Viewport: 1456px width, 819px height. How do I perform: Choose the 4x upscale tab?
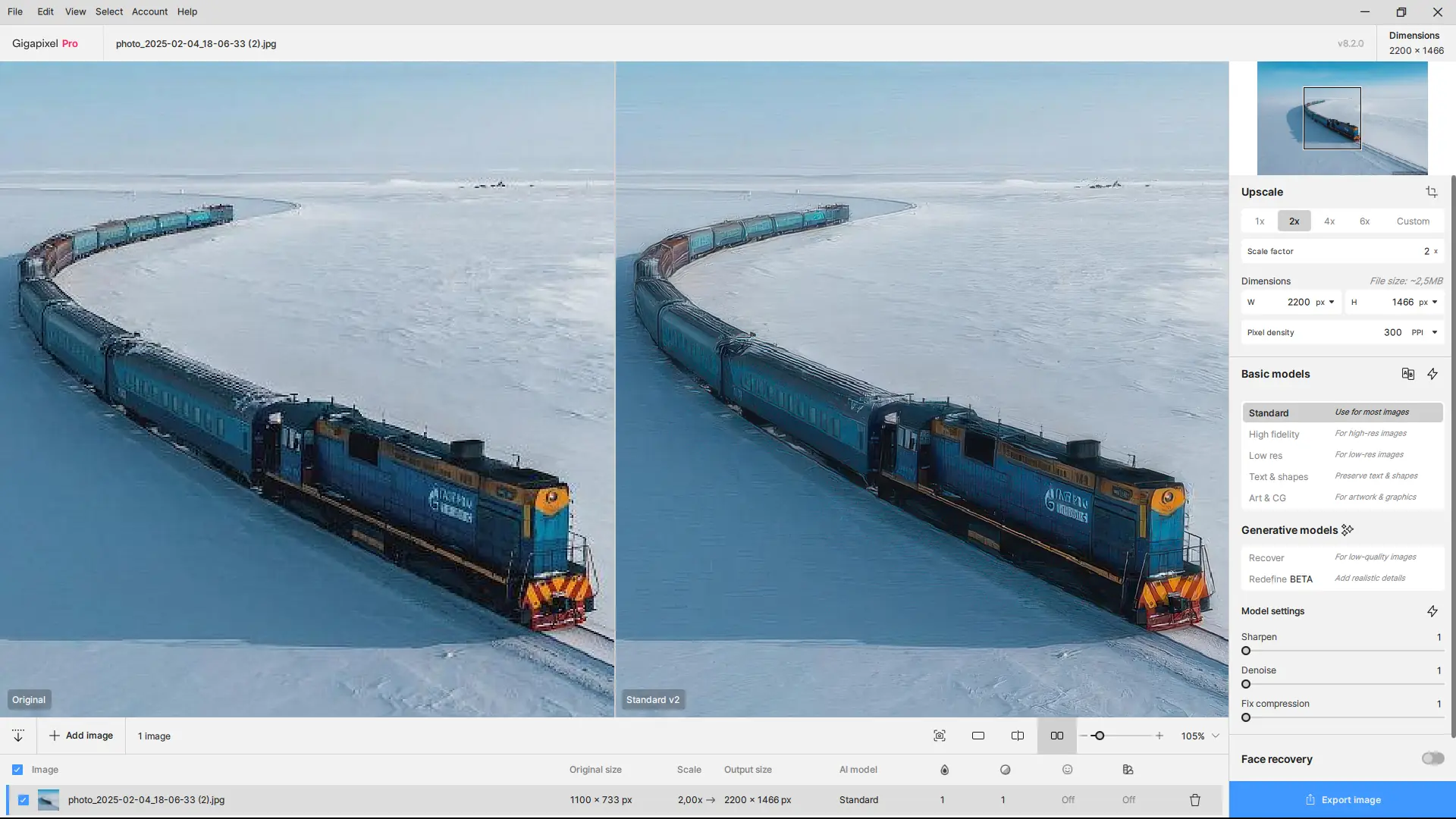pyautogui.click(x=1329, y=221)
